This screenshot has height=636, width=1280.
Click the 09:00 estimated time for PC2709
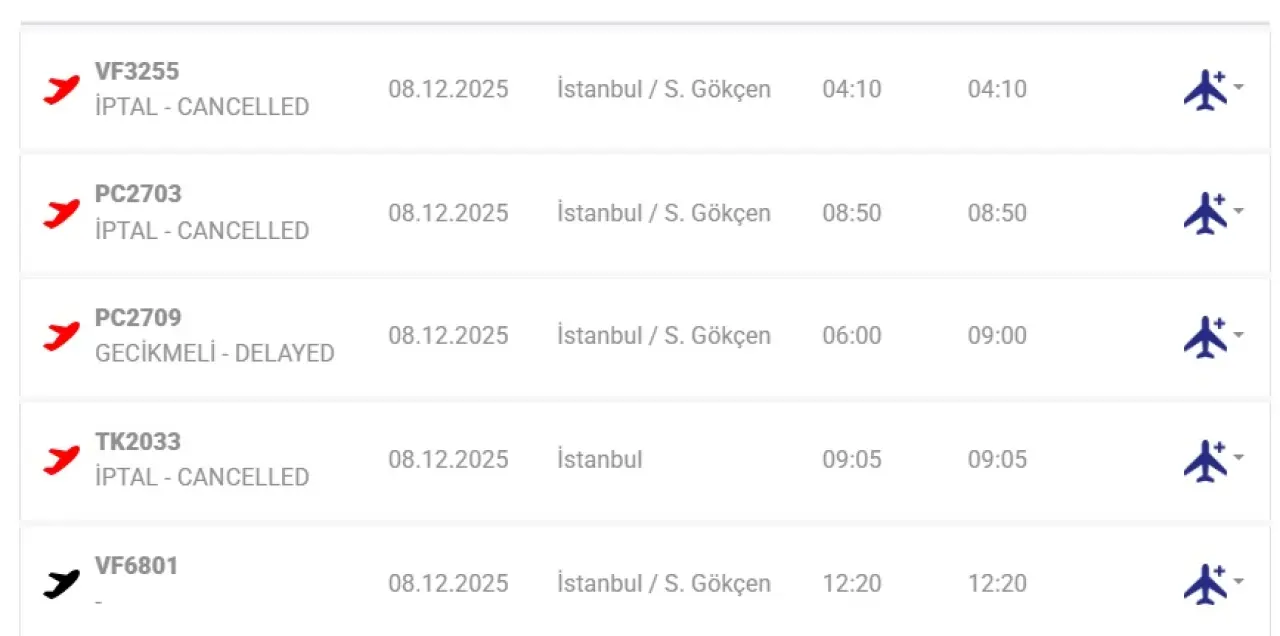[x=997, y=336]
